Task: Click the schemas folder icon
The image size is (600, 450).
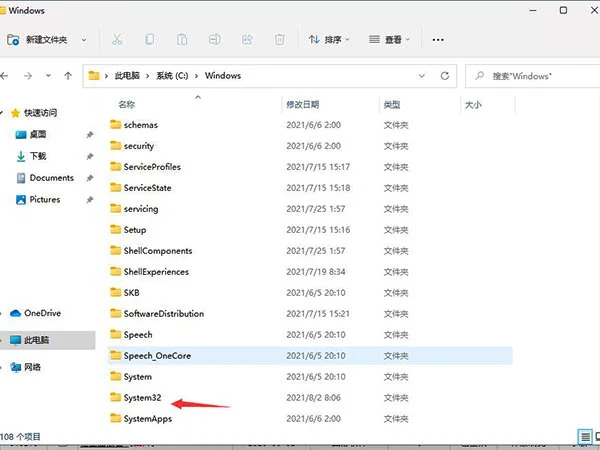Action: pyautogui.click(x=116, y=124)
